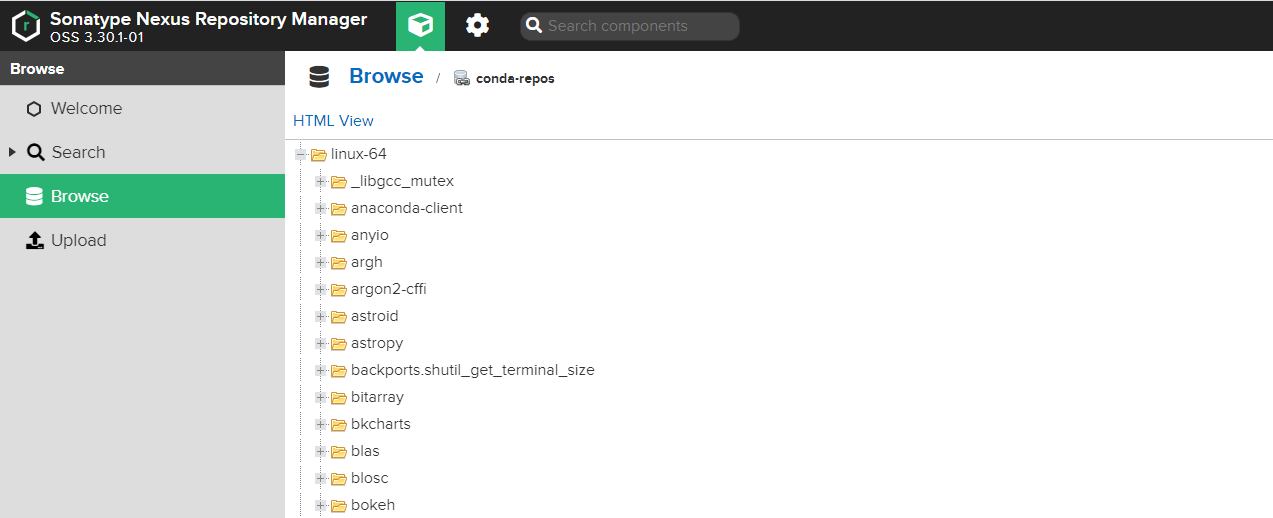Click the anaconda-client folder icon

tap(339, 208)
